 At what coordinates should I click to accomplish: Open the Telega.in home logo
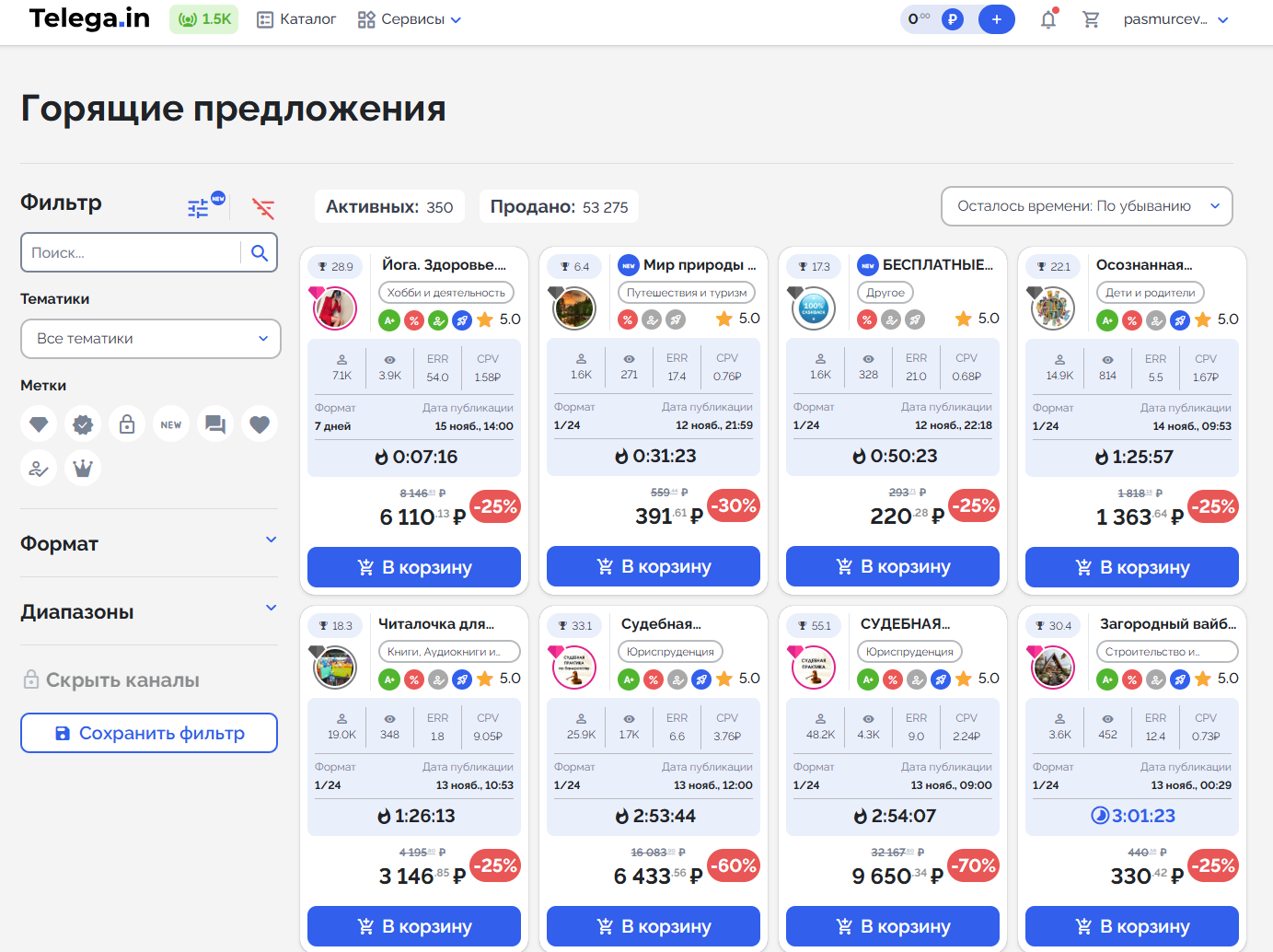coord(89,18)
